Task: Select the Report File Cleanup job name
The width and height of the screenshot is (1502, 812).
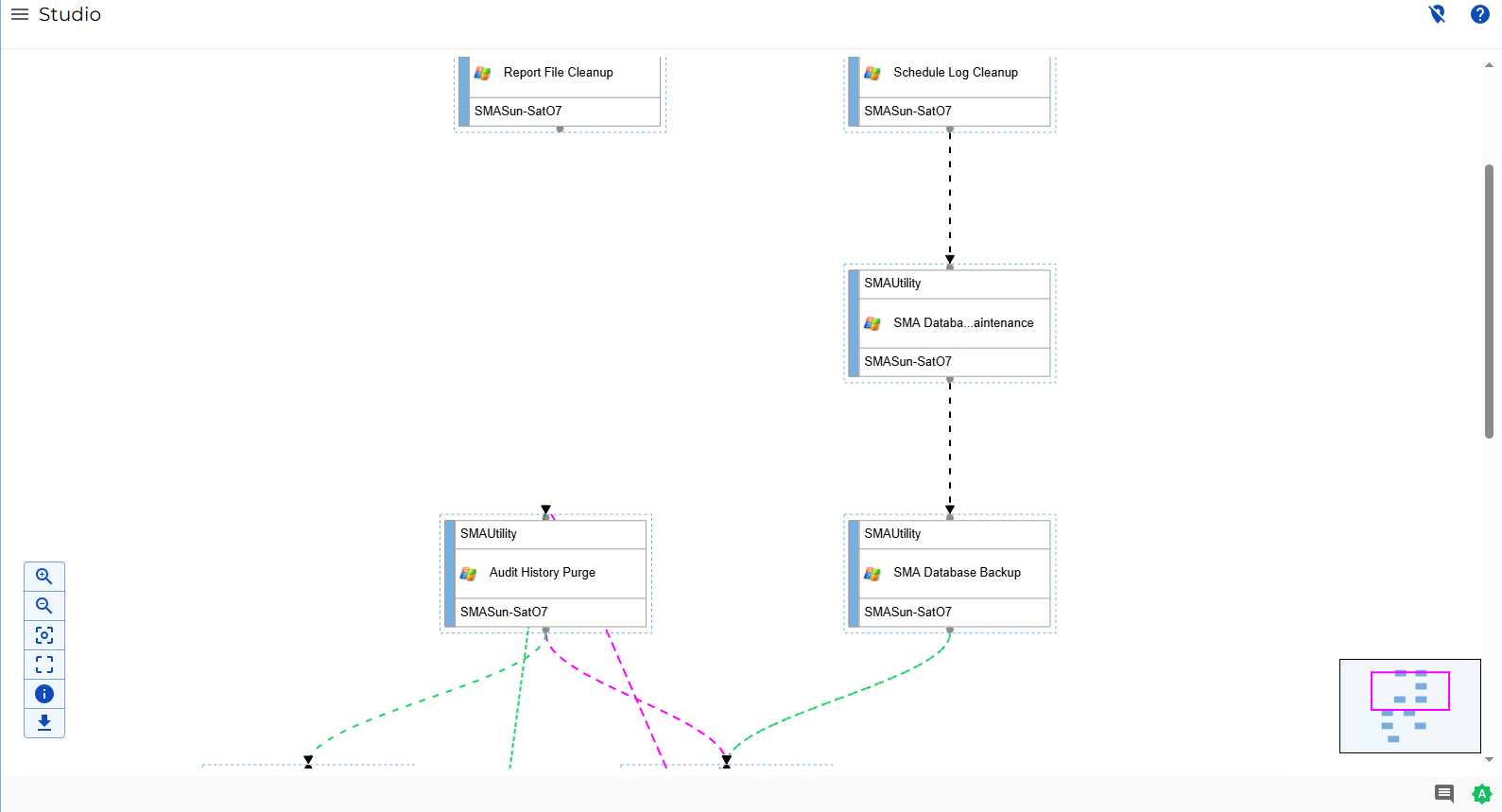Action: click(x=559, y=73)
